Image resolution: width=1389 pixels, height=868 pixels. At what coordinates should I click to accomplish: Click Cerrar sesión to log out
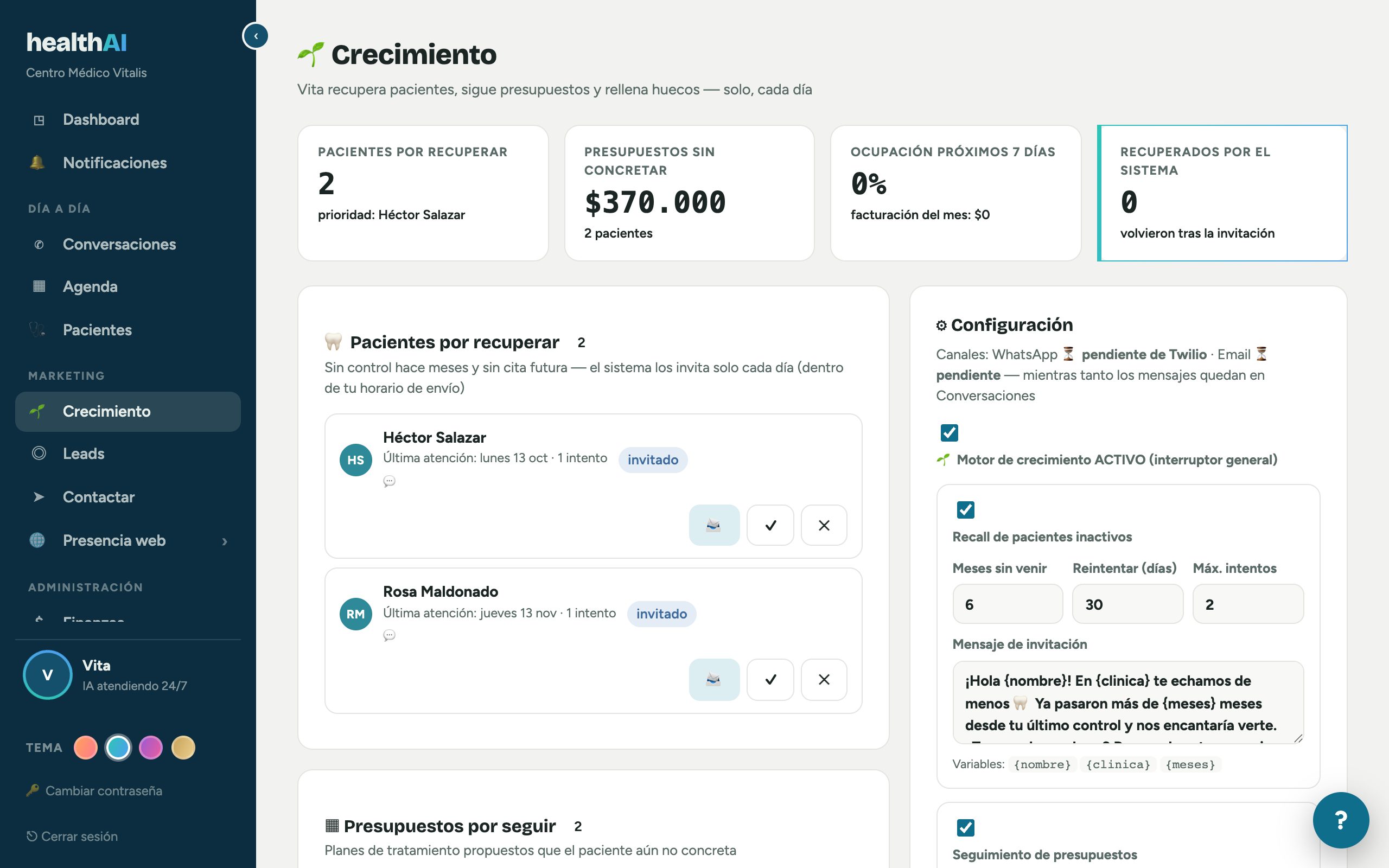pos(72,837)
